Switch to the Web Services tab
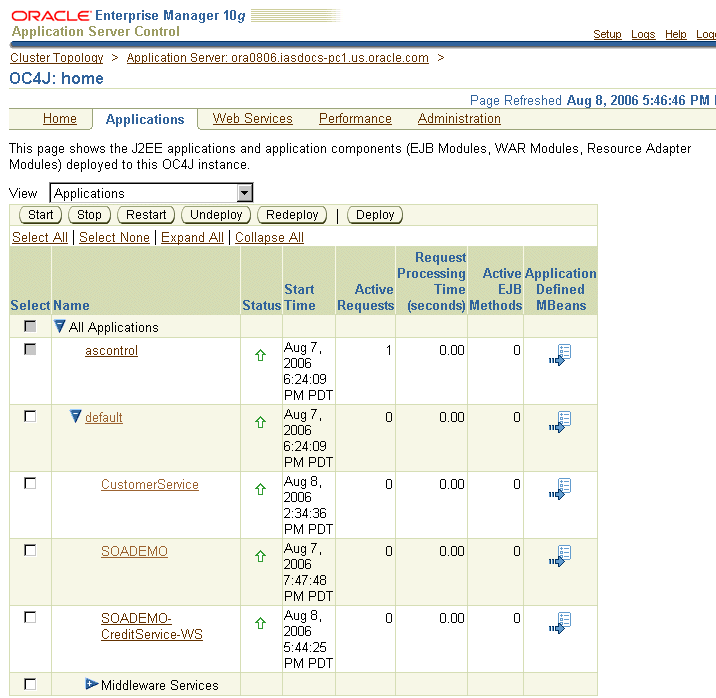 [253, 119]
